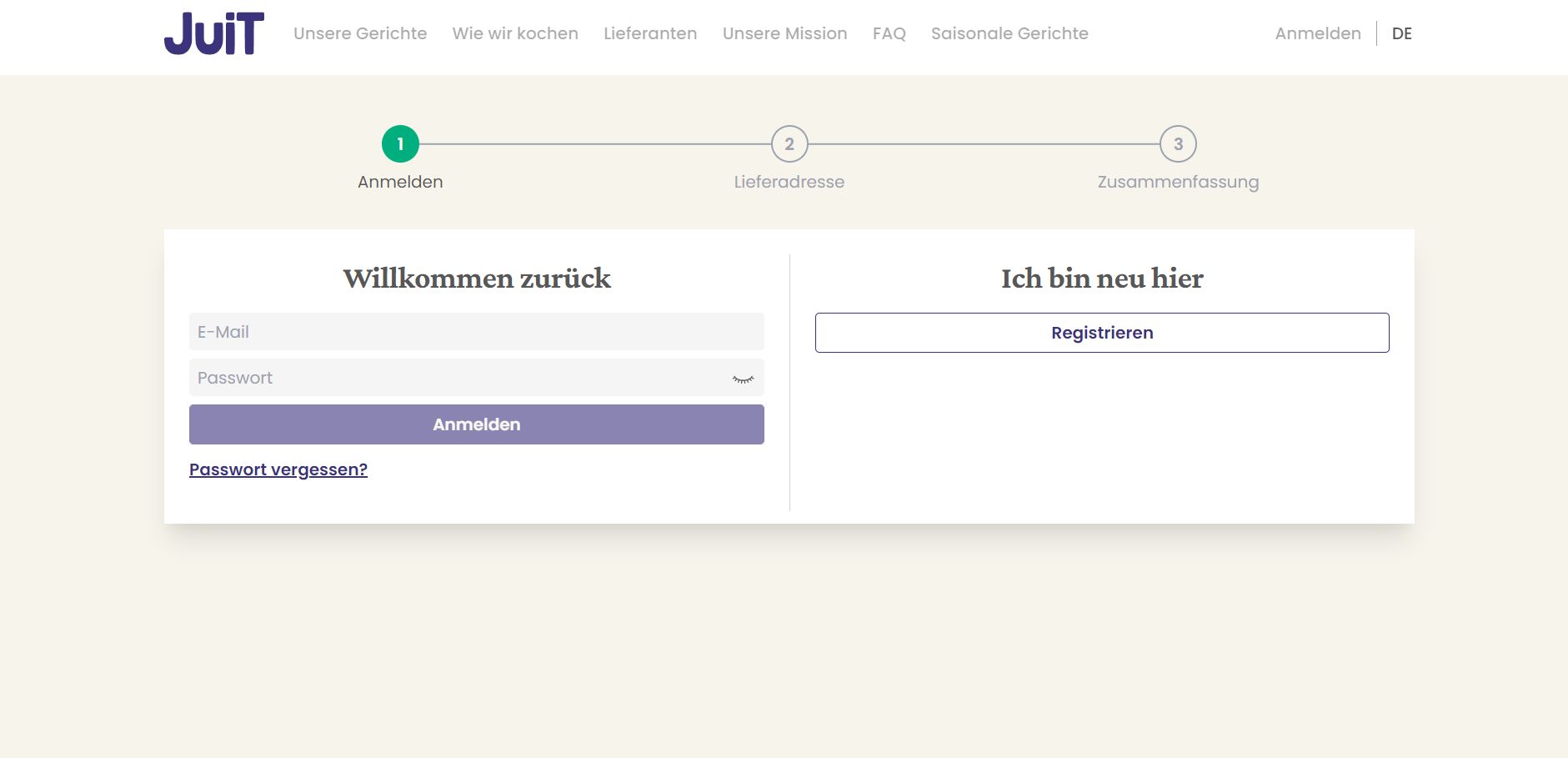This screenshot has height=758, width=1568.
Task: Navigate to the Lieferanten section
Action: pos(650,33)
